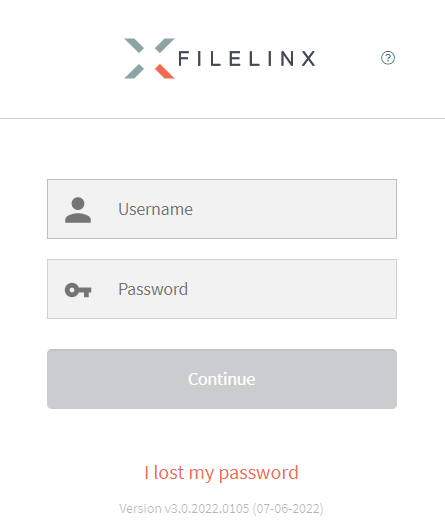Viewport: 445px width, 526px height.
Task: Click the bottom-left teal logo segment
Action: click(134, 71)
